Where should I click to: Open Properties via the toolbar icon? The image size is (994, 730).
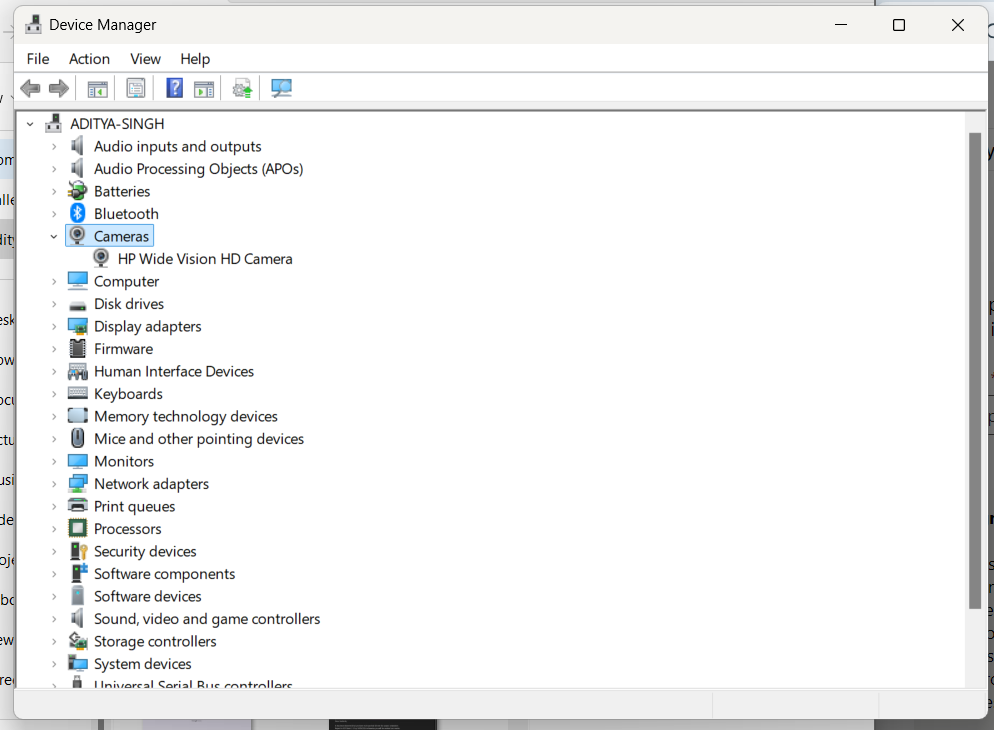(x=136, y=88)
